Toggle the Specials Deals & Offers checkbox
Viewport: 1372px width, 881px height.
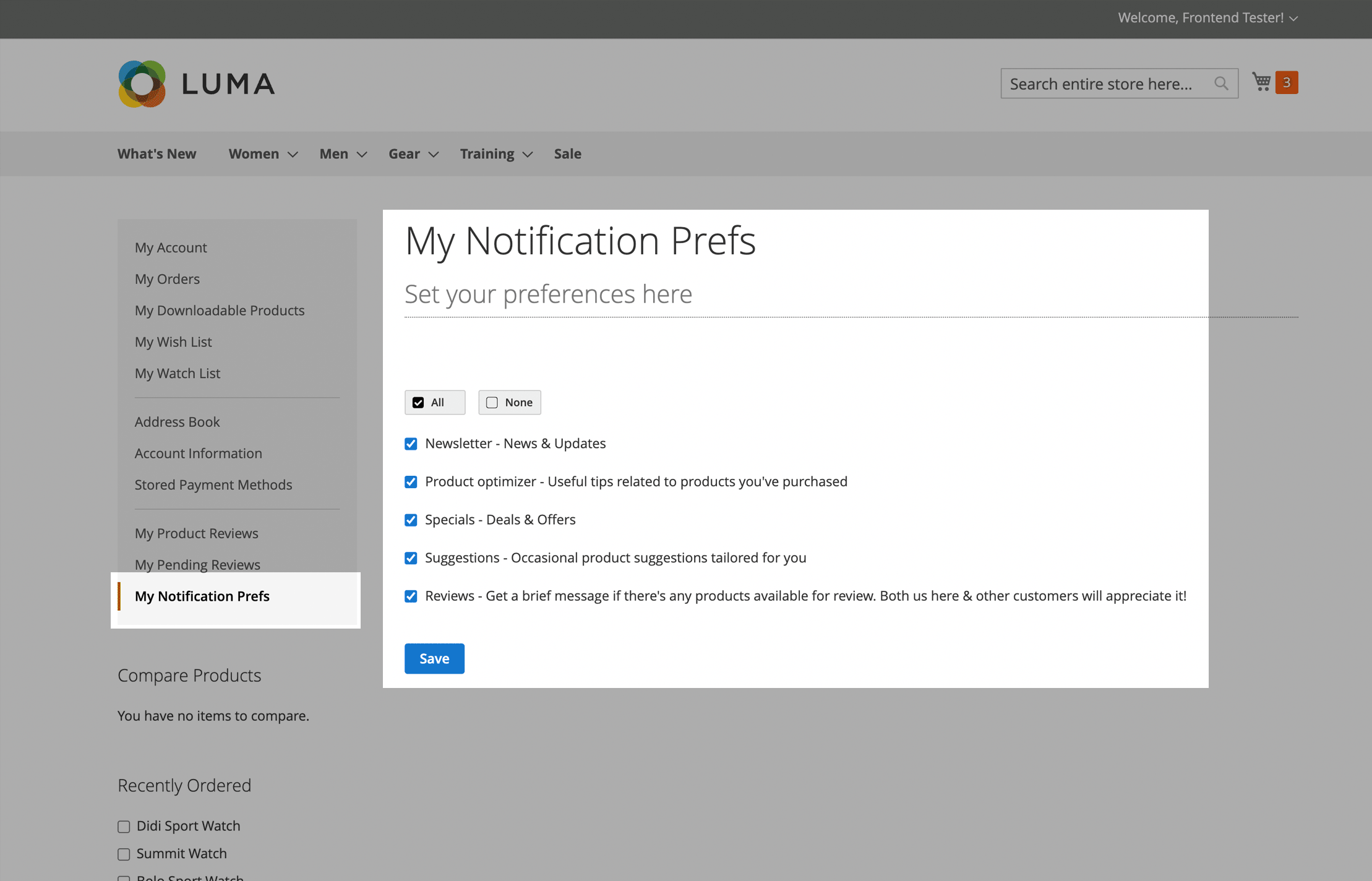[411, 520]
